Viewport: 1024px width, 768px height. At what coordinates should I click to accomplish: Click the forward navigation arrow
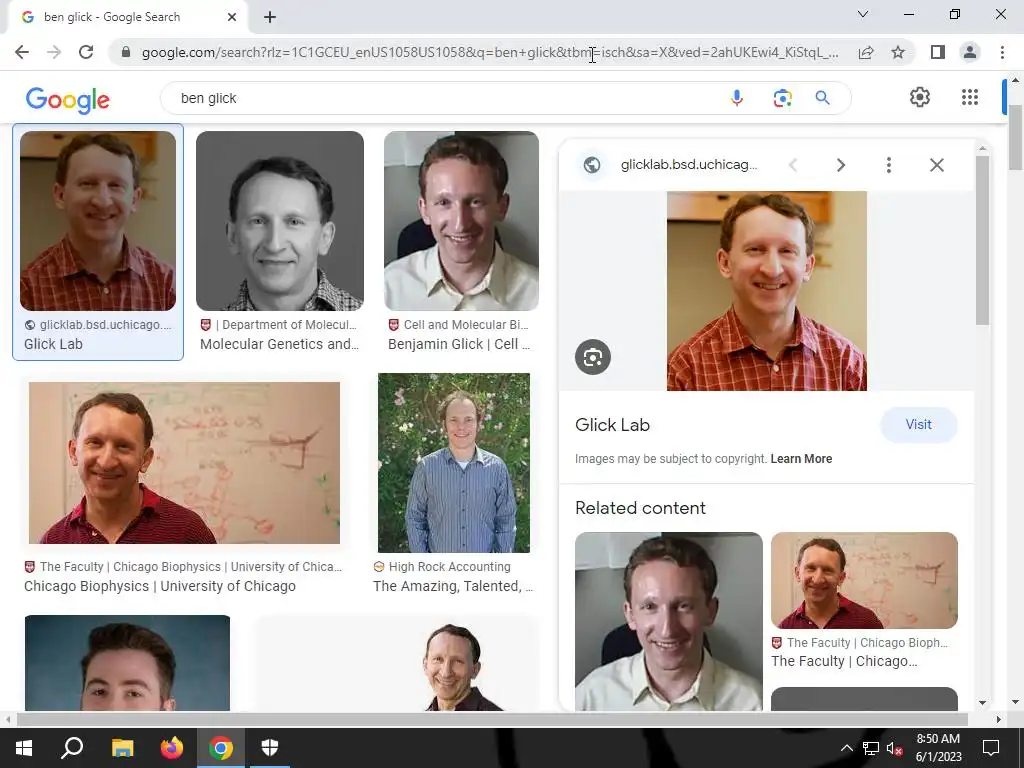54,52
